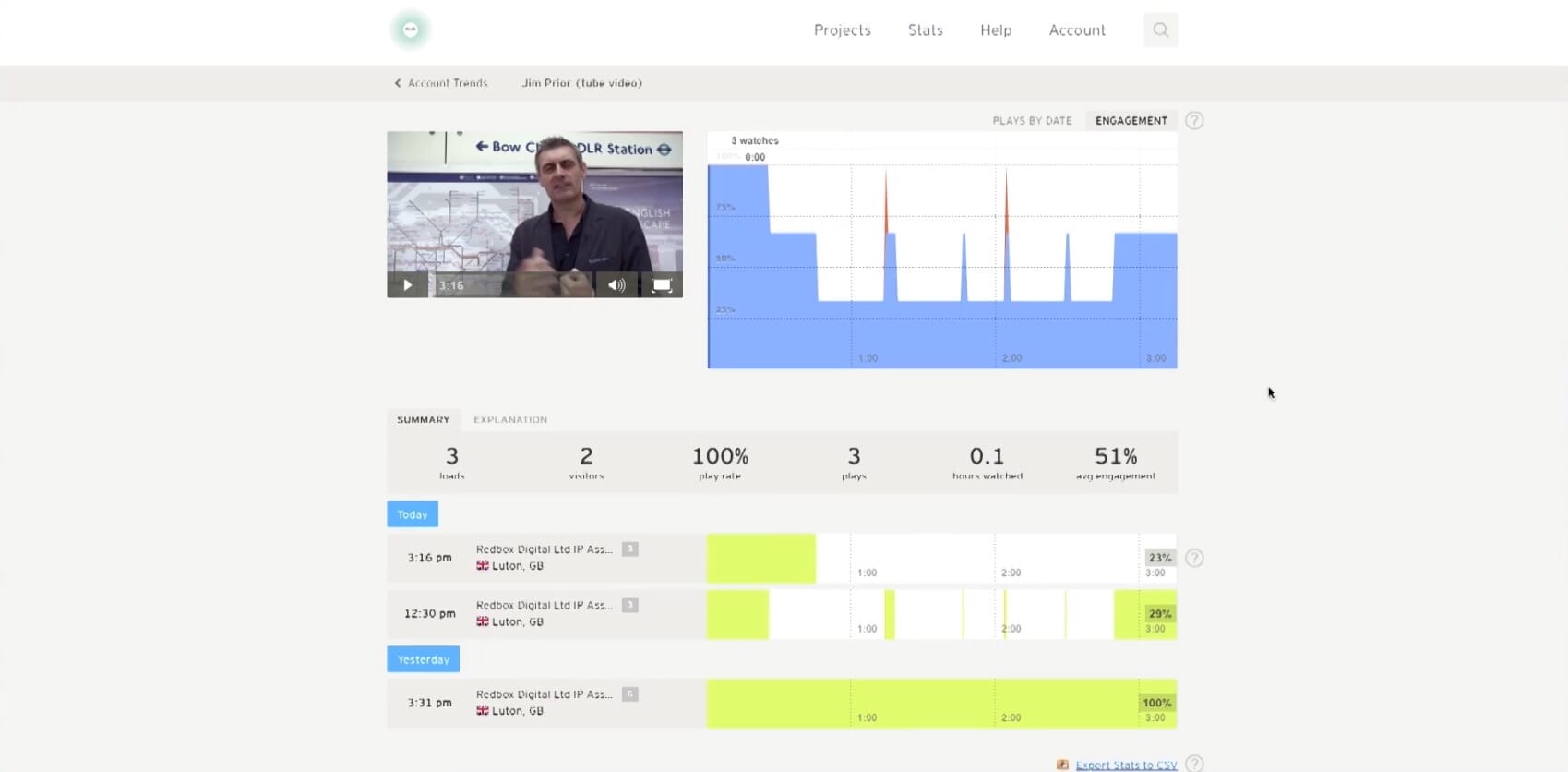Click the CSV export icon
The image size is (1568, 772).
1062,765
